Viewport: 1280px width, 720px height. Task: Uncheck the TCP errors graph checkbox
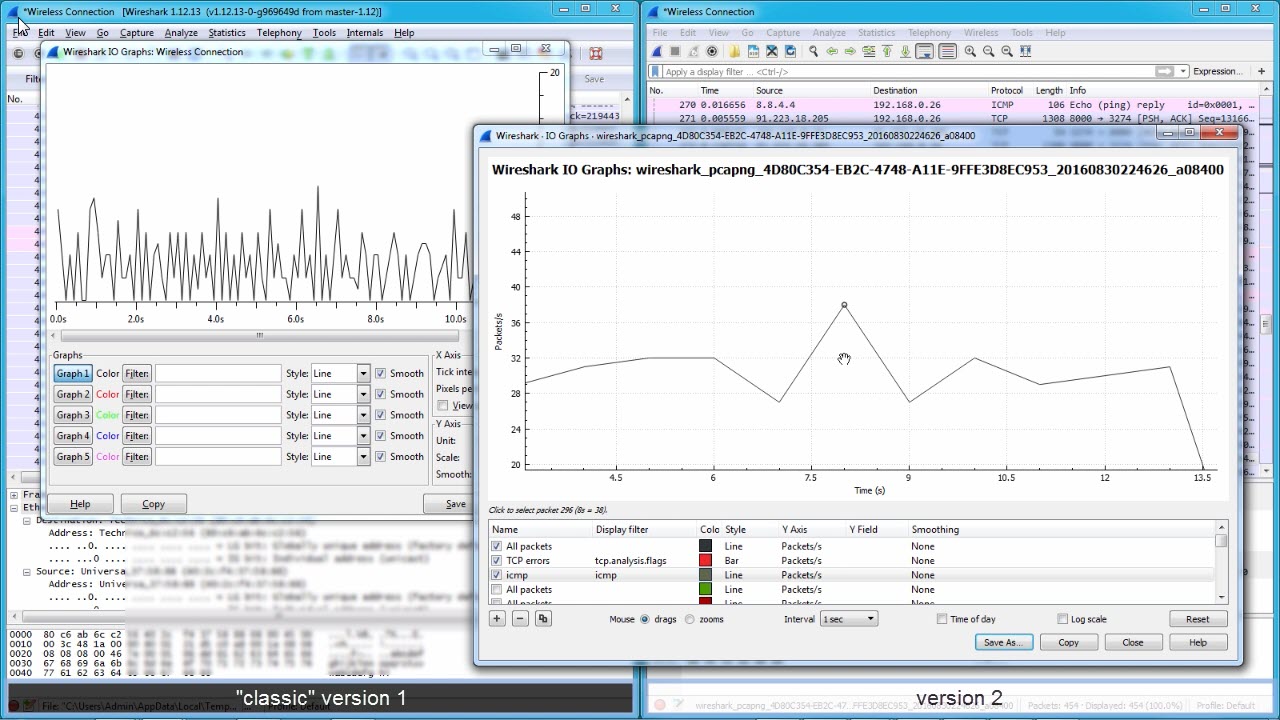pyautogui.click(x=497, y=561)
